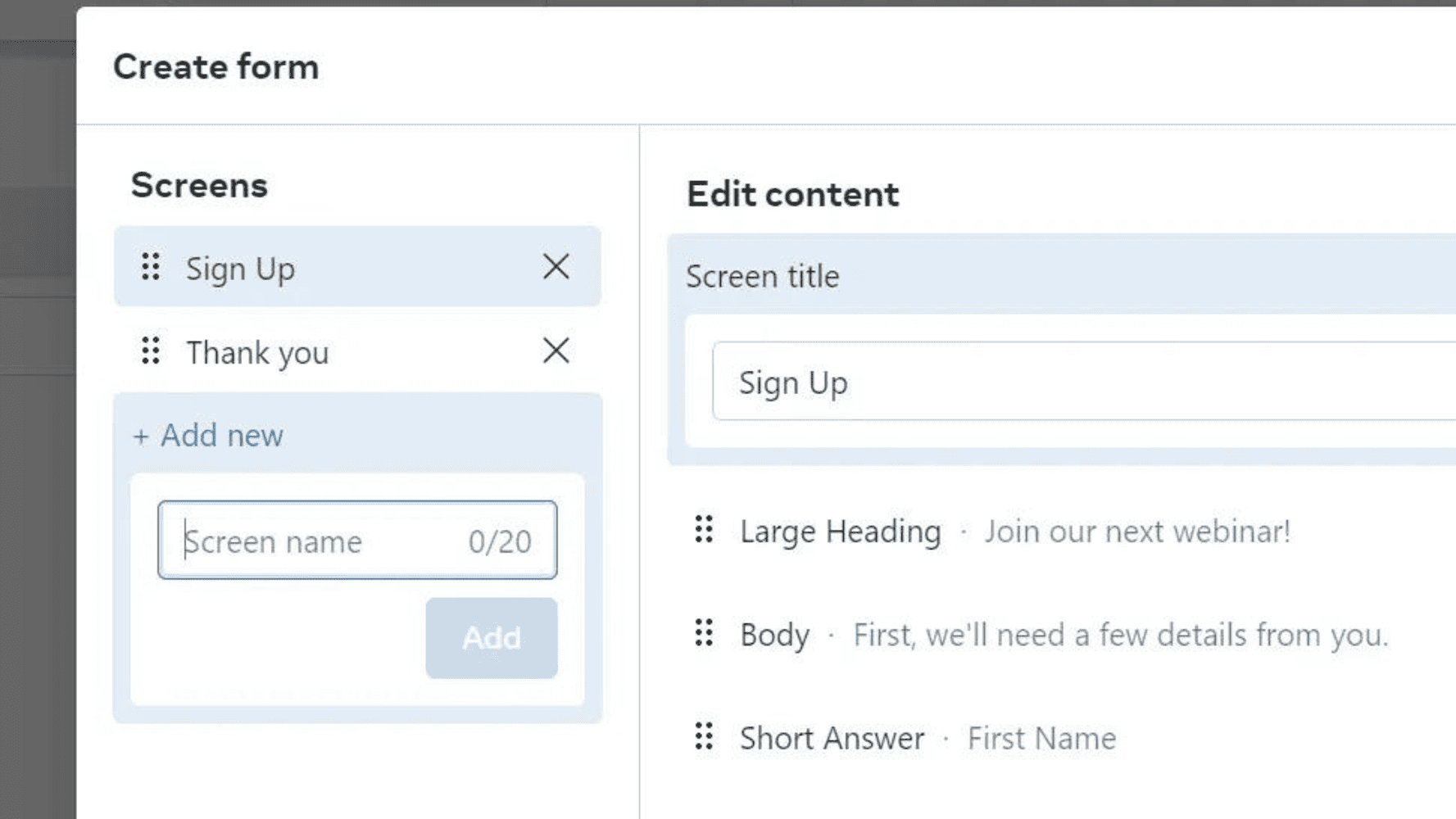Click the drag handle beside Sign Up screen
Image resolution: width=1456 pixels, height=819 pixels.
coord(150,267)
